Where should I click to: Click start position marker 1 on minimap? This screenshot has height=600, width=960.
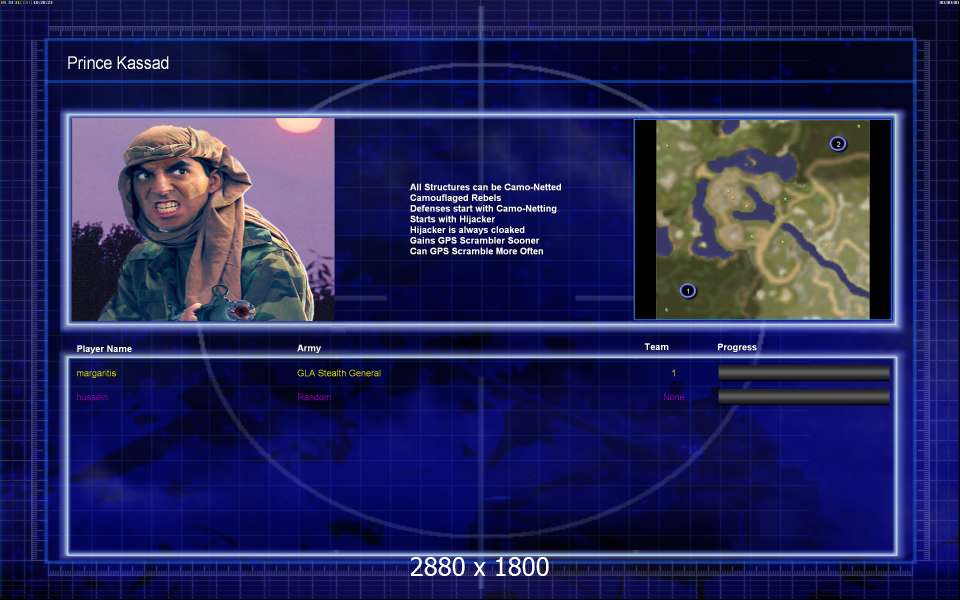(688, 291)
